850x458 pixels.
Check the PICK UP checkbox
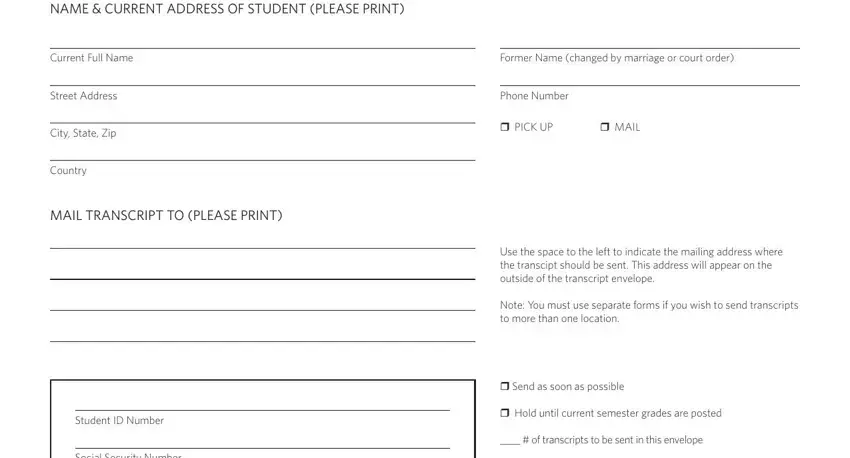pyautogui.click(x=505, y=127)
